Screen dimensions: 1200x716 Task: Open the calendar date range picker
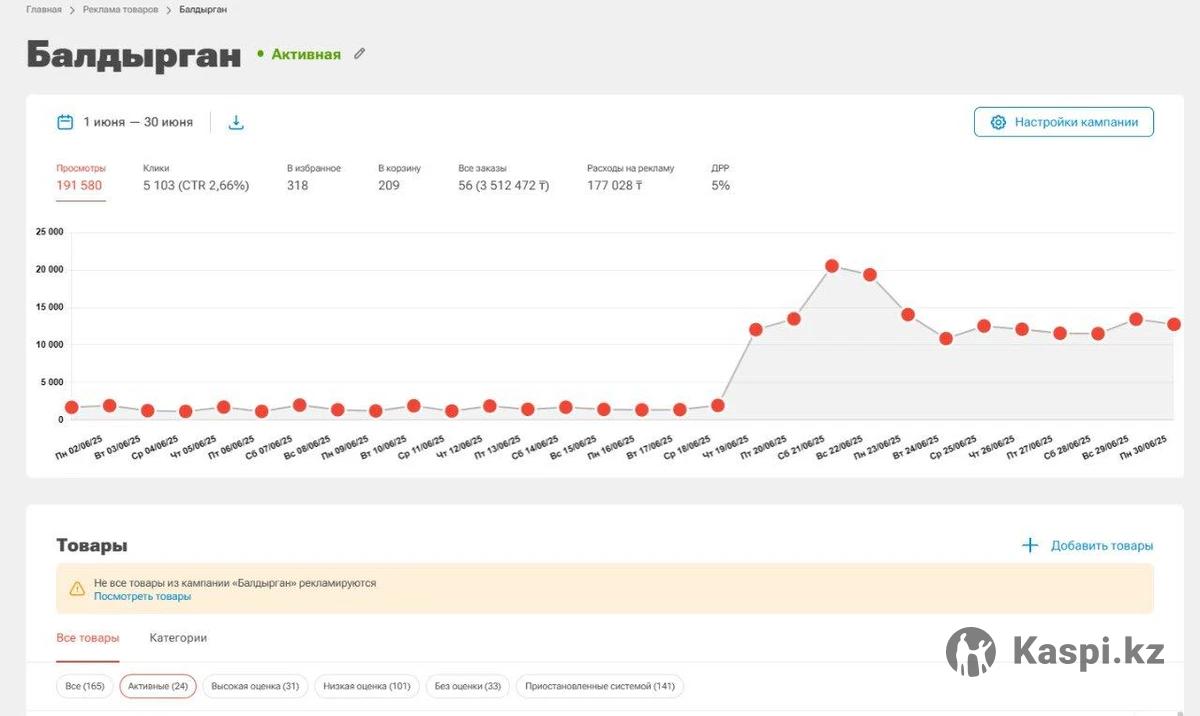tap(65, 122)
